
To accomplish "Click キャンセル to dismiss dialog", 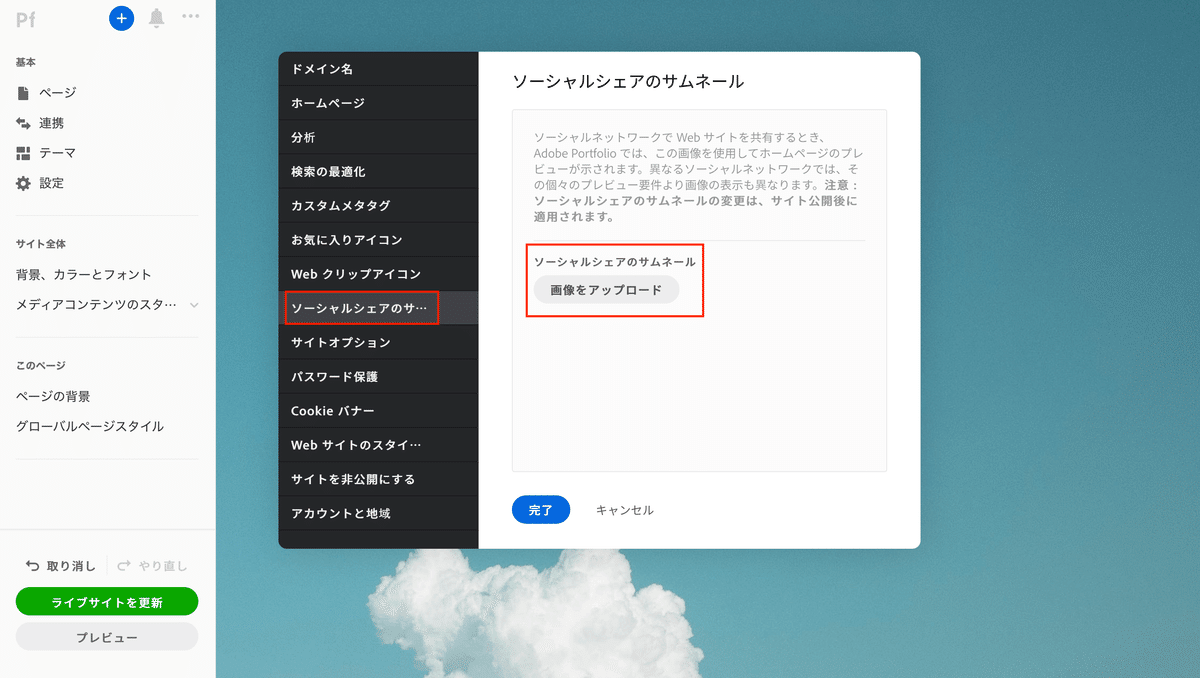I will click(624, 510).
